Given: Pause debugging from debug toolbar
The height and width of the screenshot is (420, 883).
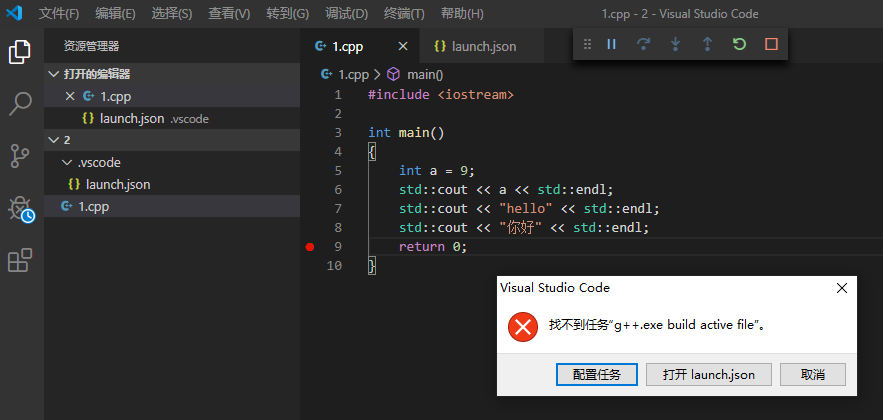Looking at the screenshot, I should tap(612, 44).
